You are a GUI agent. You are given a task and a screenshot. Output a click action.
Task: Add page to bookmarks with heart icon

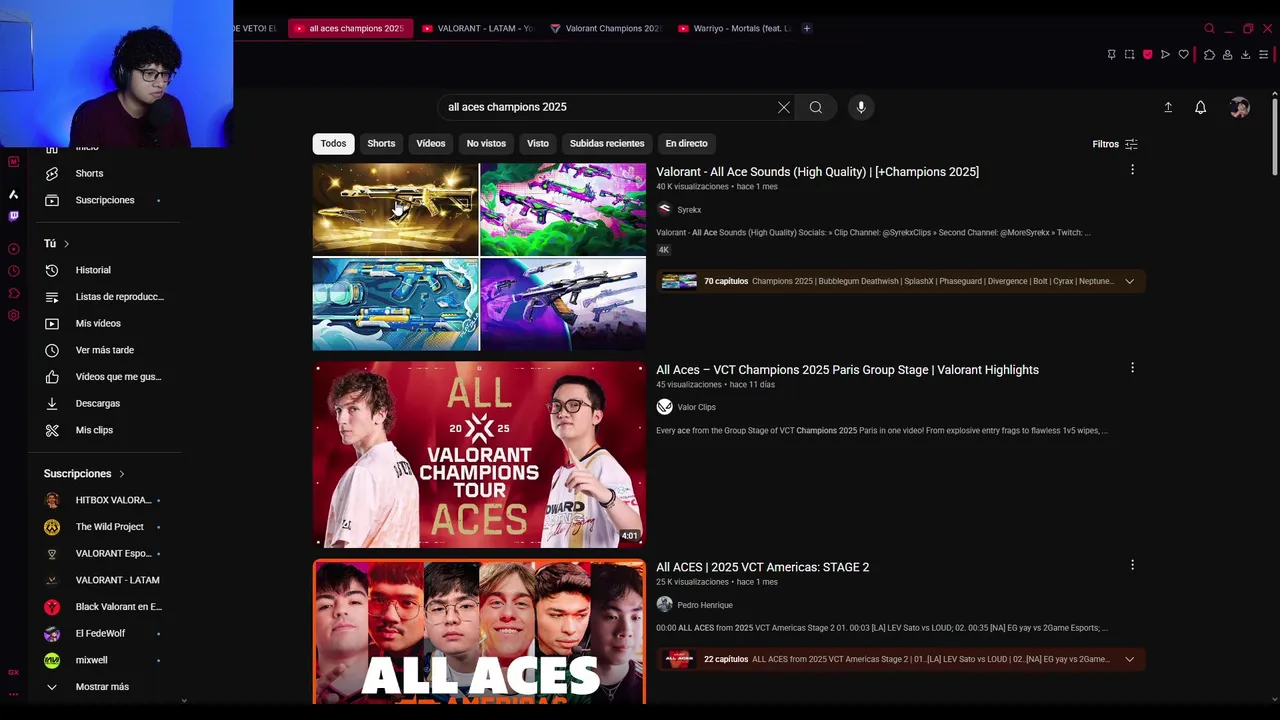1184,54
